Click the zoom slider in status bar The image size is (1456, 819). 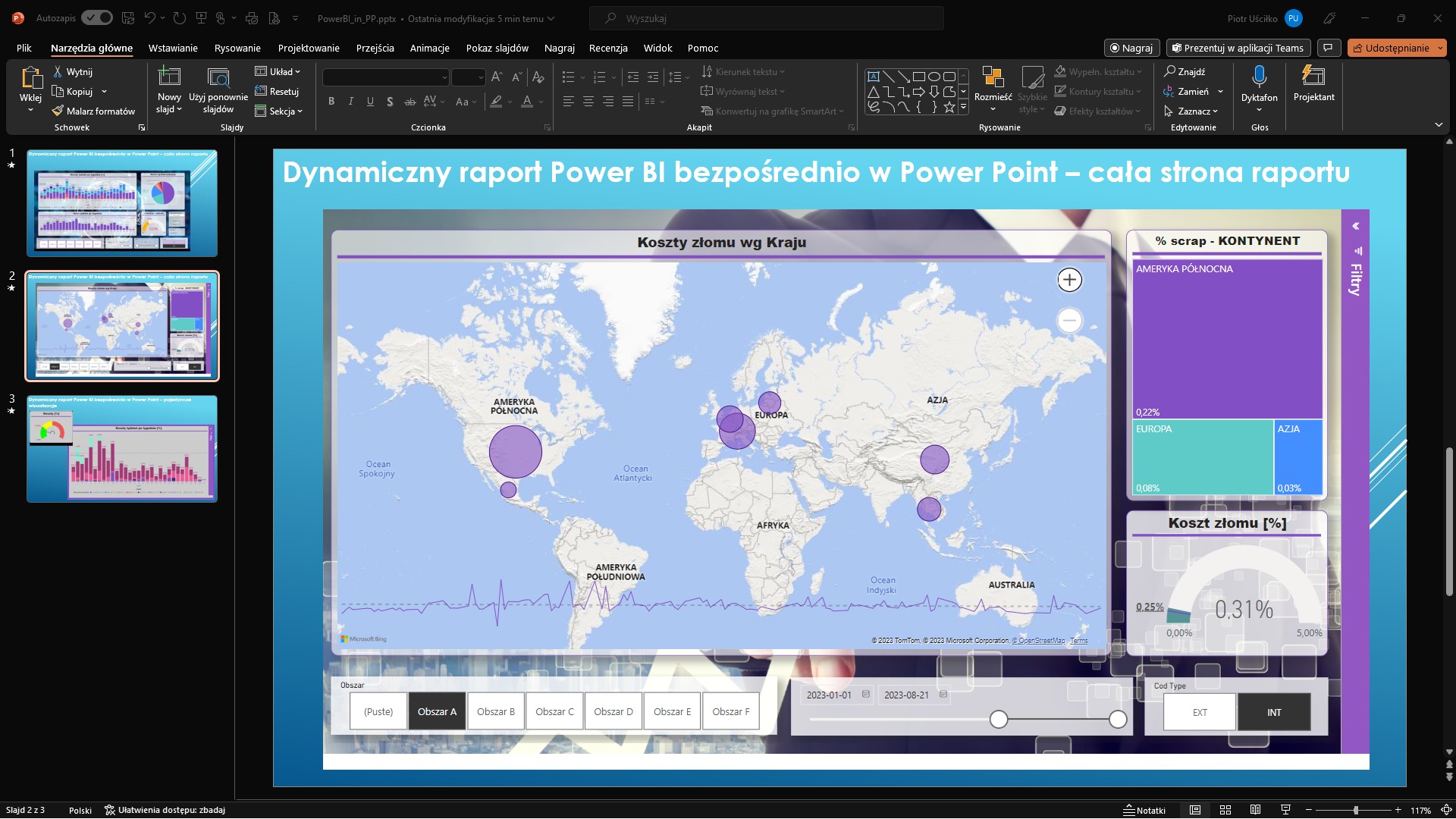pyautogui.click(x=1356, y=810)
